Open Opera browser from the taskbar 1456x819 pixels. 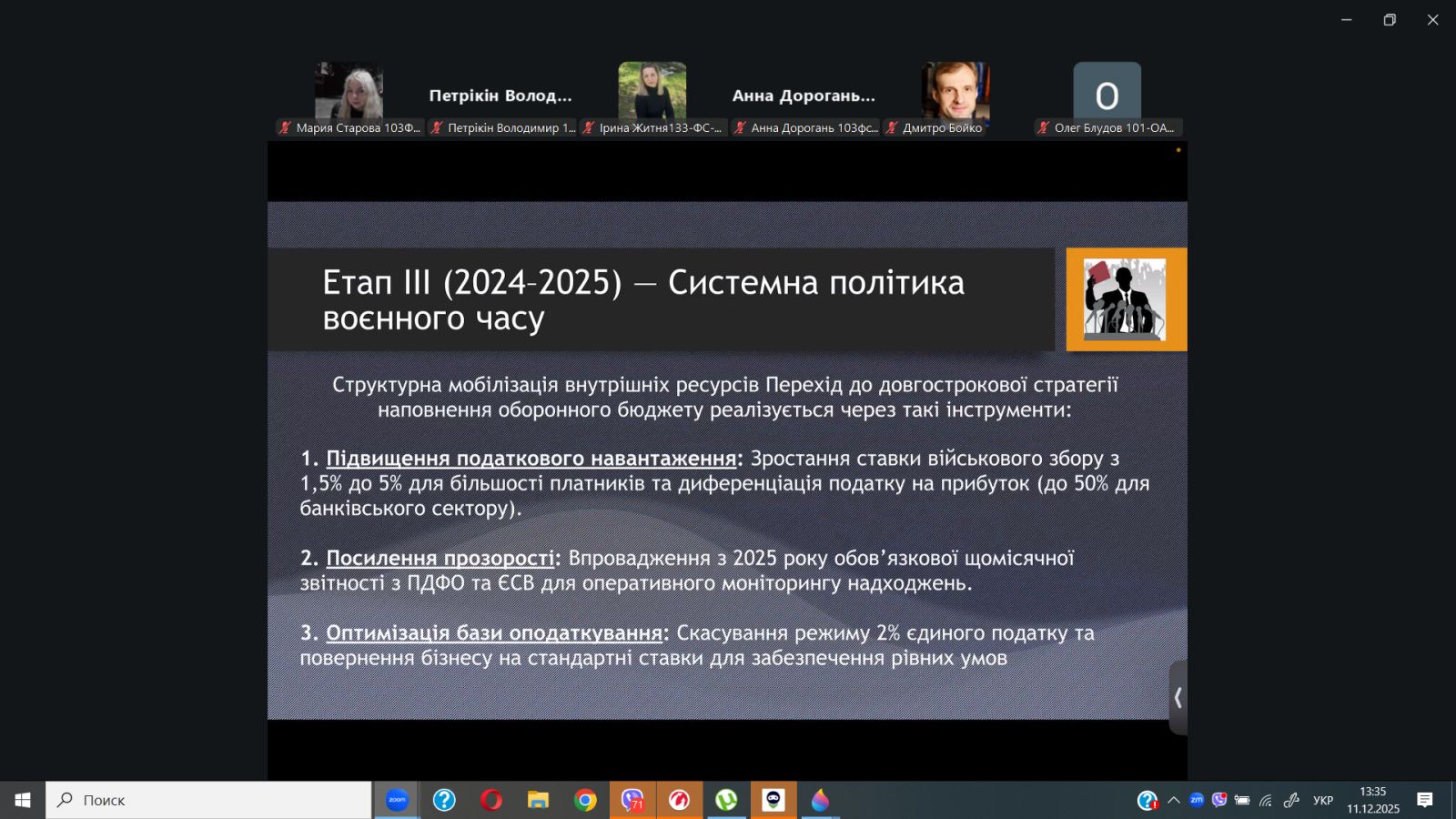tap(491, 800)
